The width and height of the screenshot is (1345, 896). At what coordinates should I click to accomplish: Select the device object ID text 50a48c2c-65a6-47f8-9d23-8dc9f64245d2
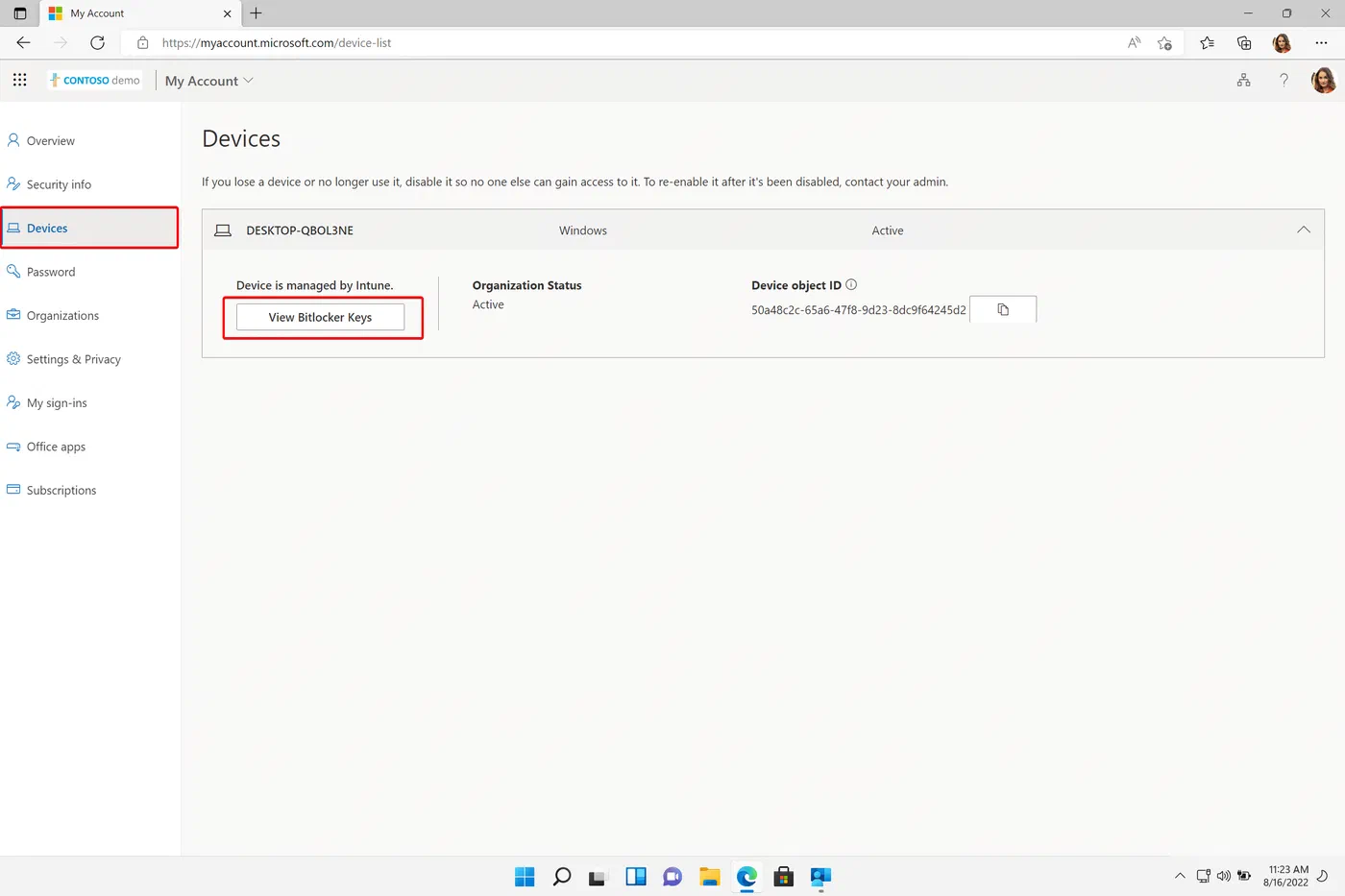859,310
